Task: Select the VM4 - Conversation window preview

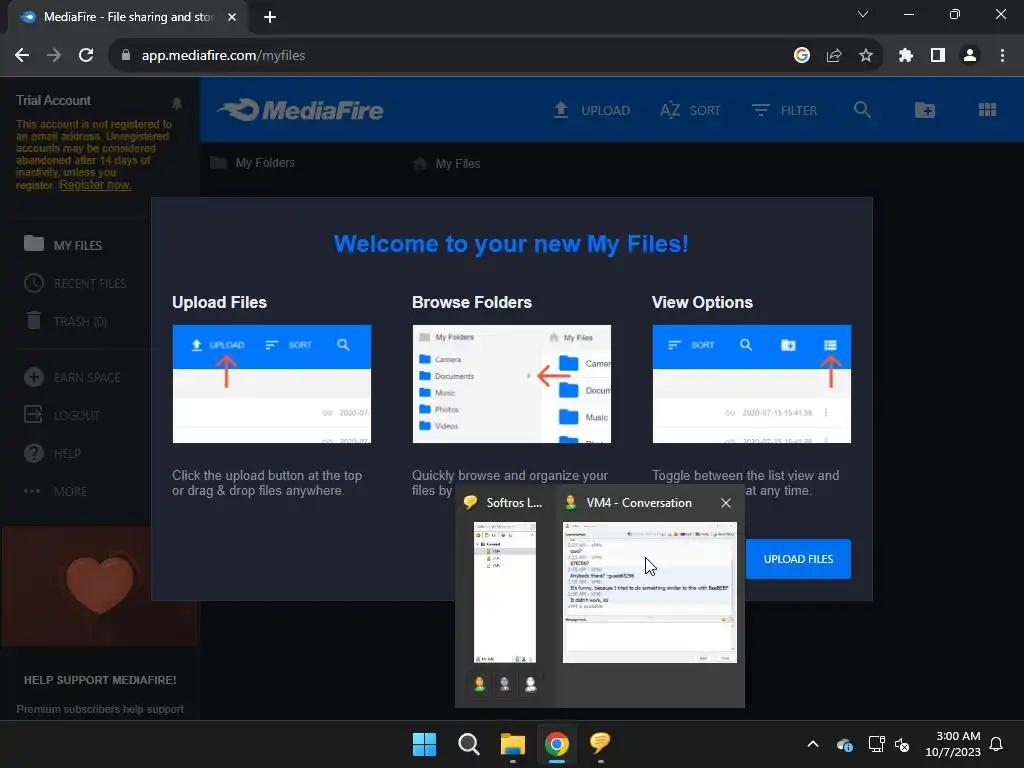Action: click(650, 592)
